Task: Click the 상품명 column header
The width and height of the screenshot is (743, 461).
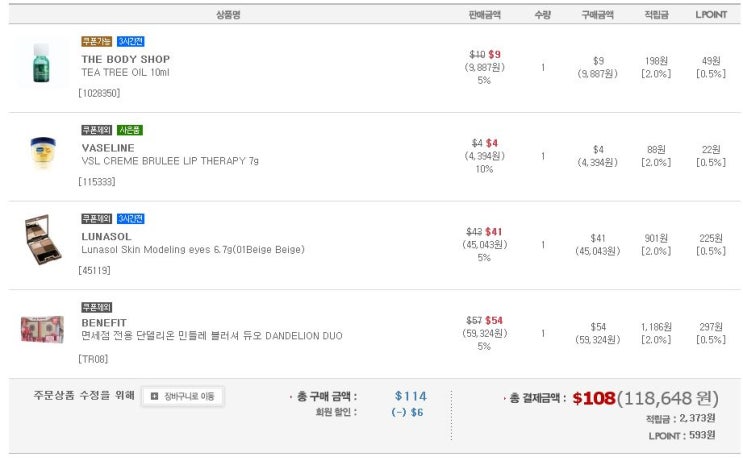Action: 228,14
